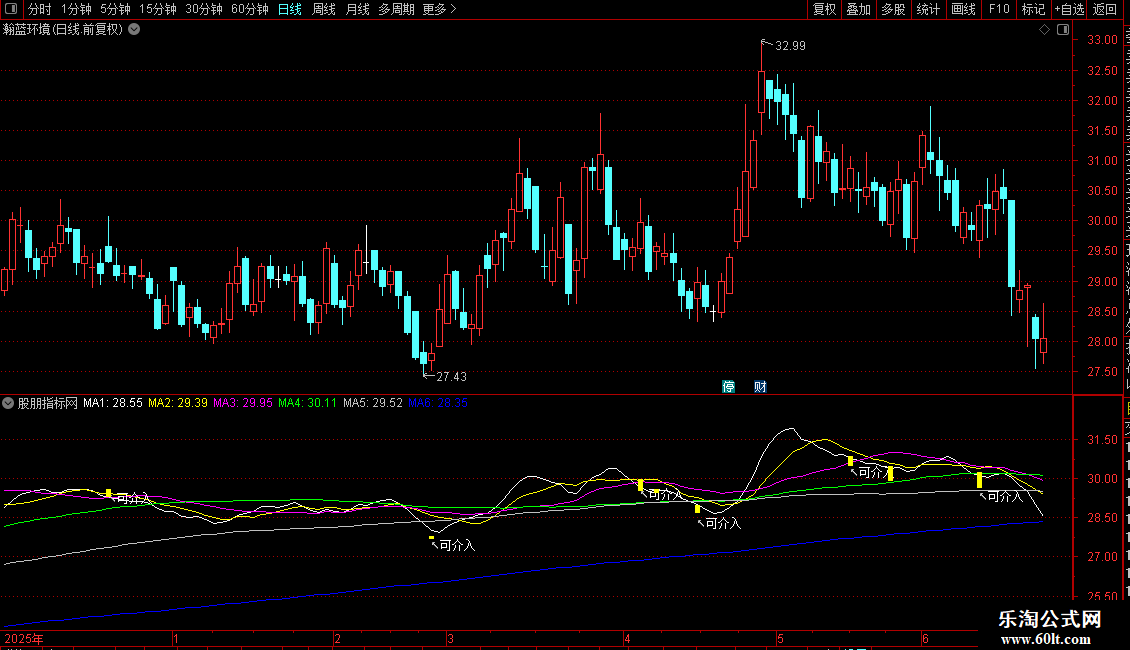1130x650 pixels.
Task: Open the 瀚蓝环境 title dropdown arrow
Action: pos(134,30)
